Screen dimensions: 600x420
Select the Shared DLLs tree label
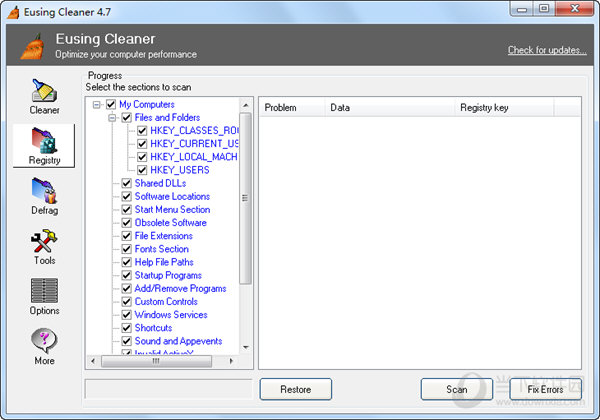point(160,183)
